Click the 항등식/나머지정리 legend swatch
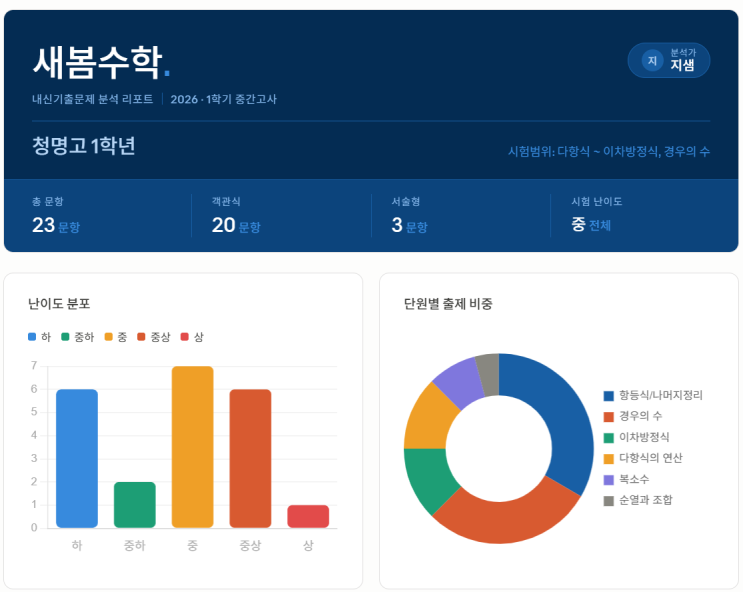This screenshot has height=592, width=743. click(608, 396)
